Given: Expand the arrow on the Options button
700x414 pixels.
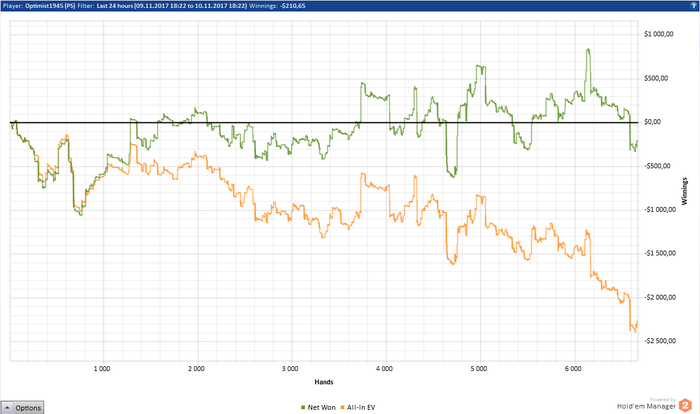Looking at the screenshot, I should point(7,407).
